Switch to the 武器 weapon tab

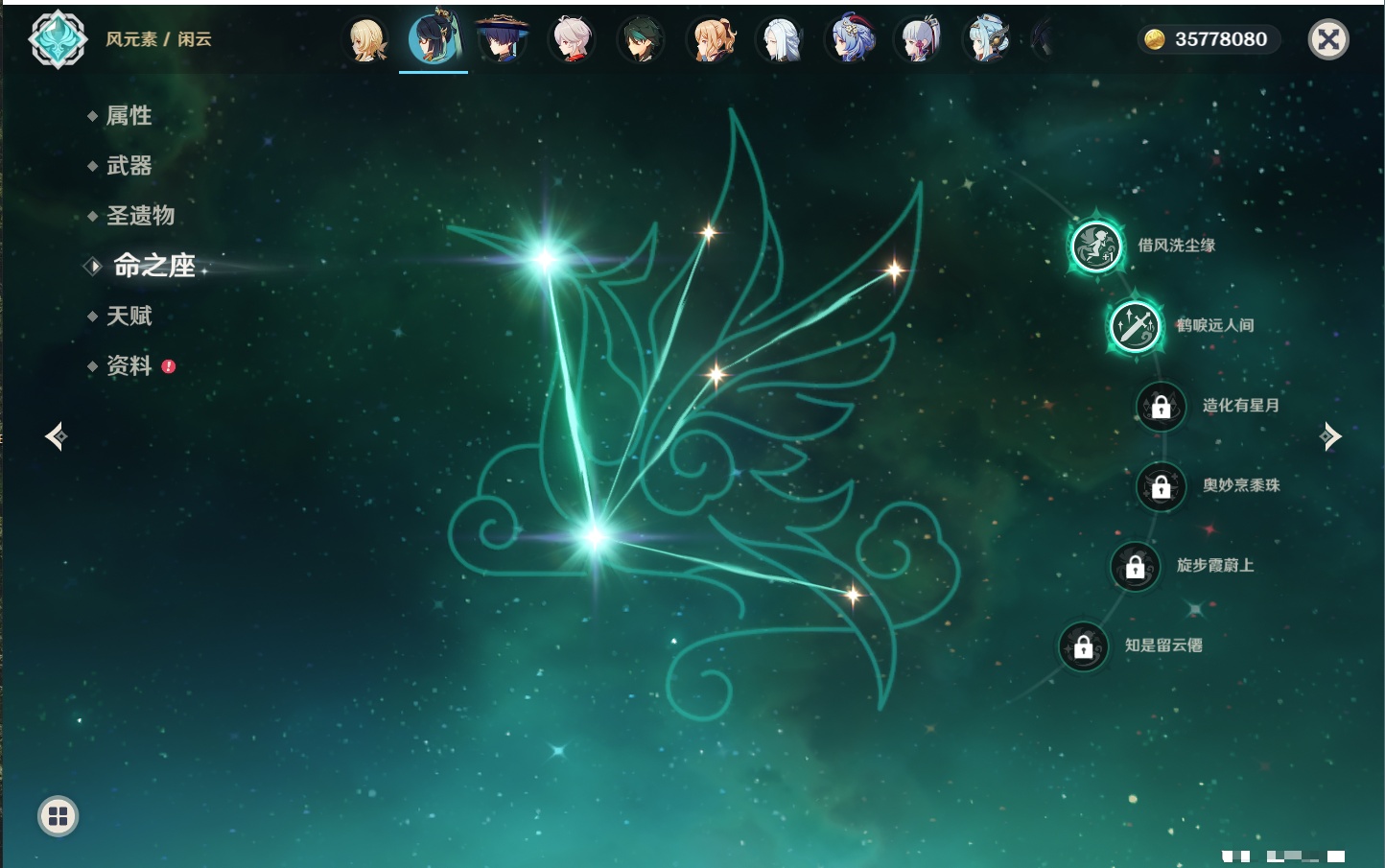pos(129,166)
